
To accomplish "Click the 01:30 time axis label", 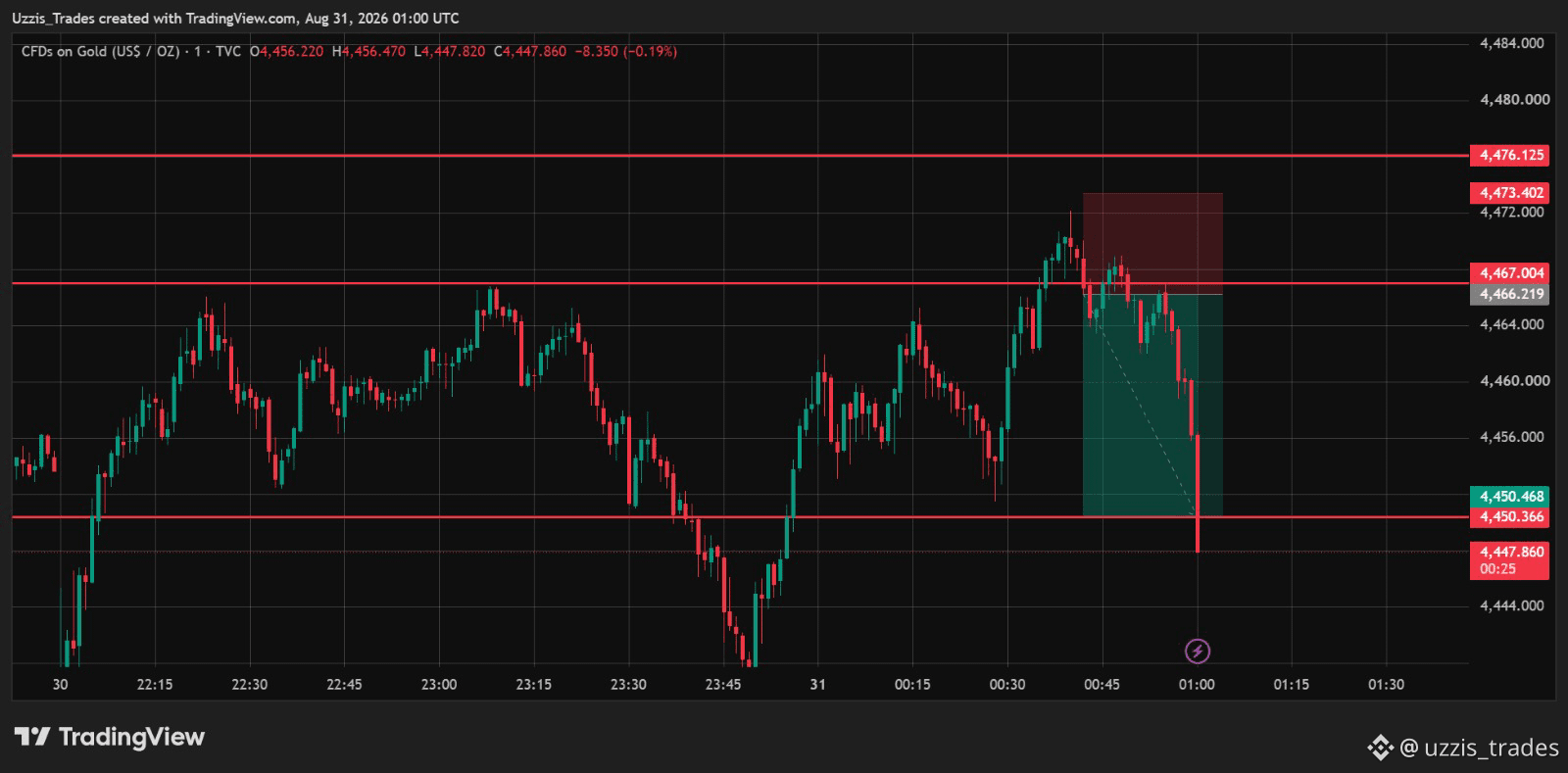I will coord(1386,685).
